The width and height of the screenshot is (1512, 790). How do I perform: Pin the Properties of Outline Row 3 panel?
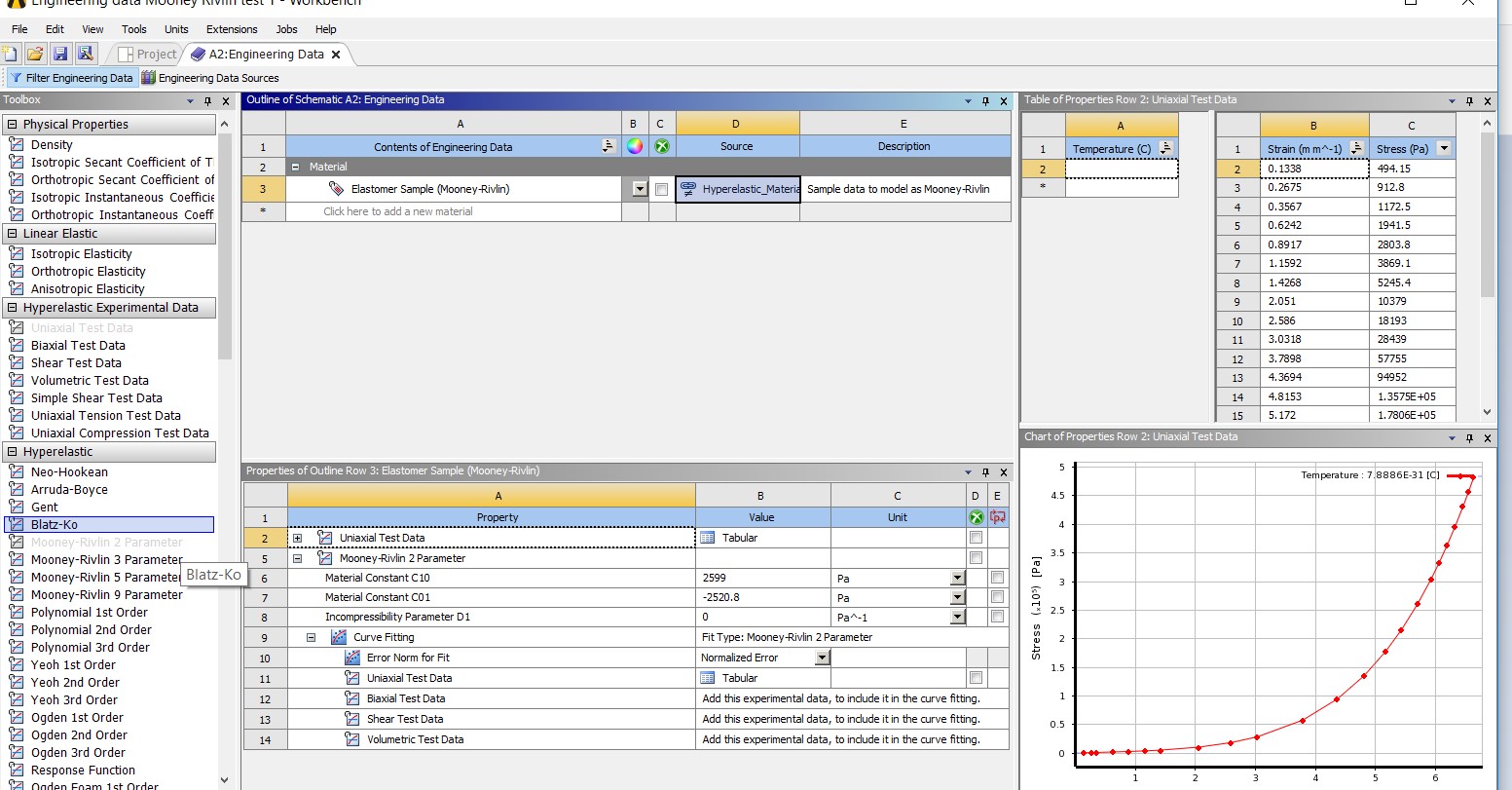pyautogui.click(x=985, y=472)
